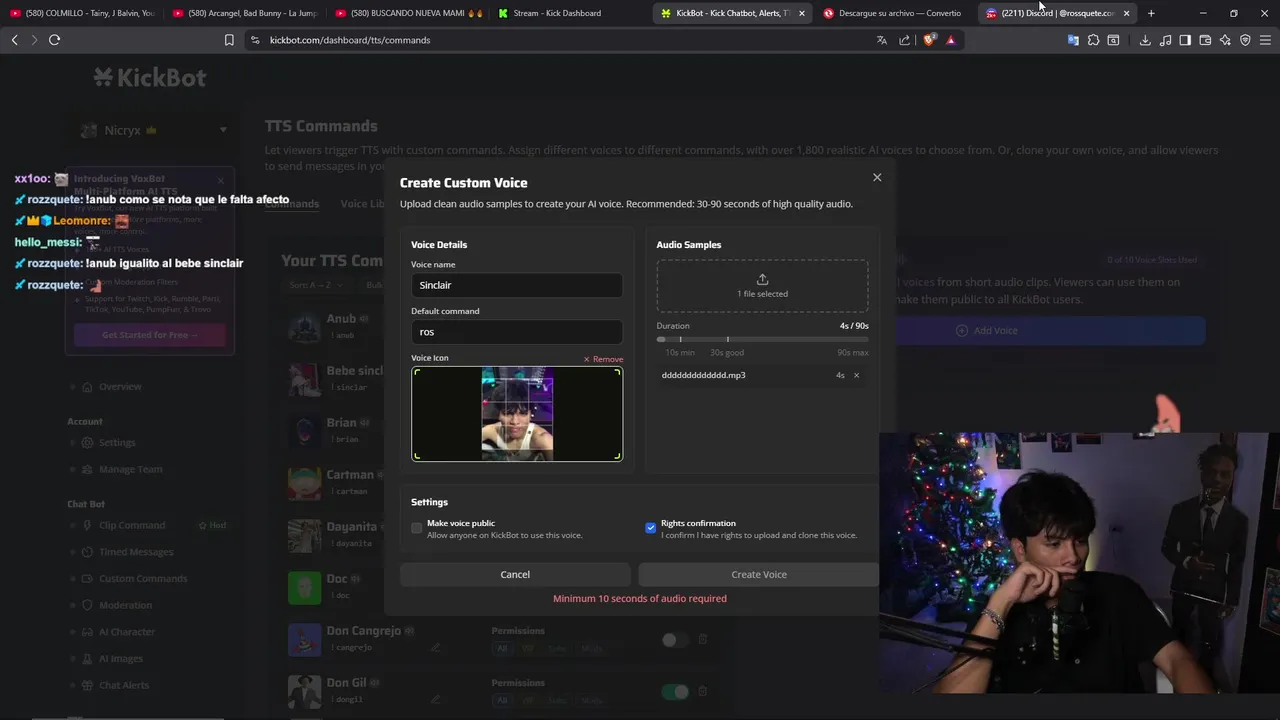Image resolution: width=1280 pixels, height=720 pixels.
Task: Toggle the browser sidebar panel icon
Action: click(1185, 40)
